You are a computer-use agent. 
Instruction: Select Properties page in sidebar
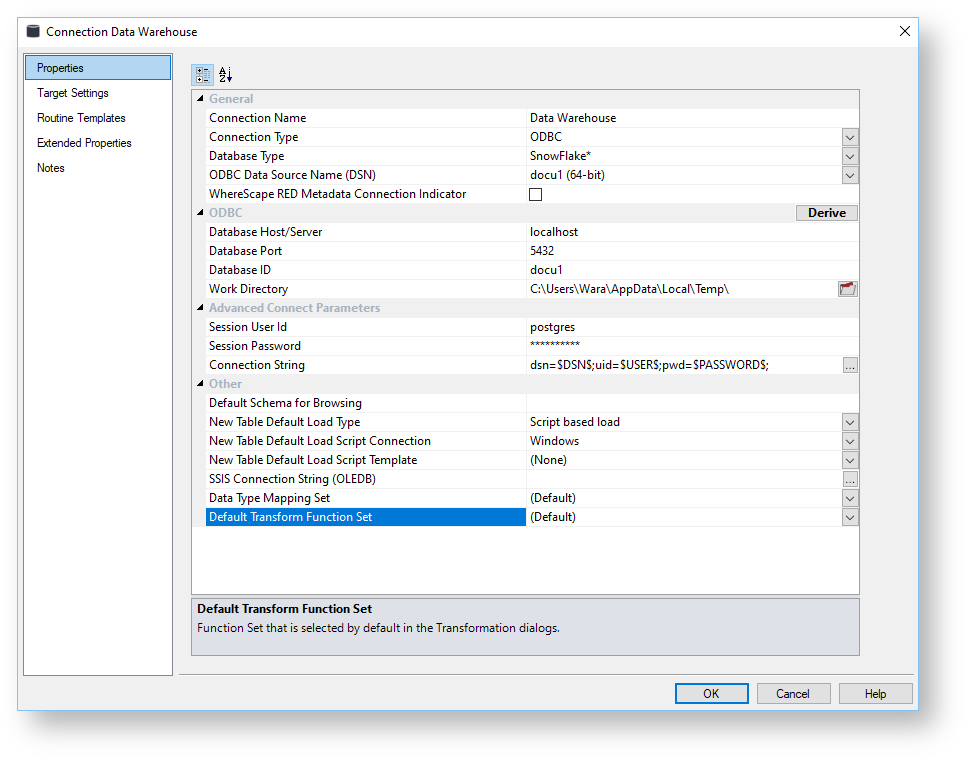tap(98, 68)
